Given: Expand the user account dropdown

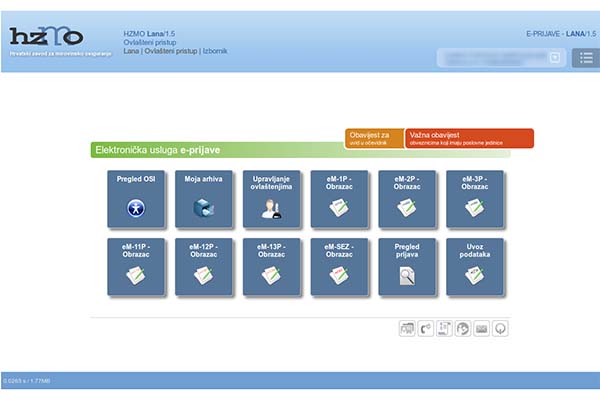Looking at the screenshot, I should [556, 57].
